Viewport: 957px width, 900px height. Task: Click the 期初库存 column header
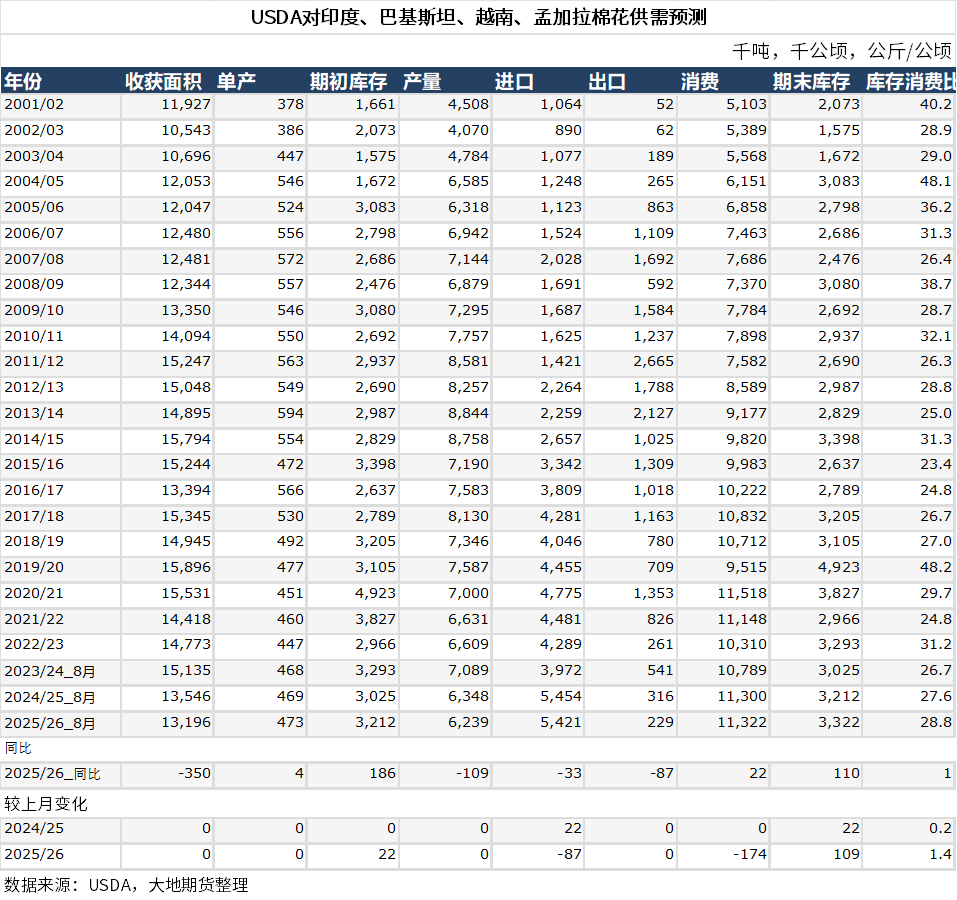pyautogui.click(x=348, y=81)
